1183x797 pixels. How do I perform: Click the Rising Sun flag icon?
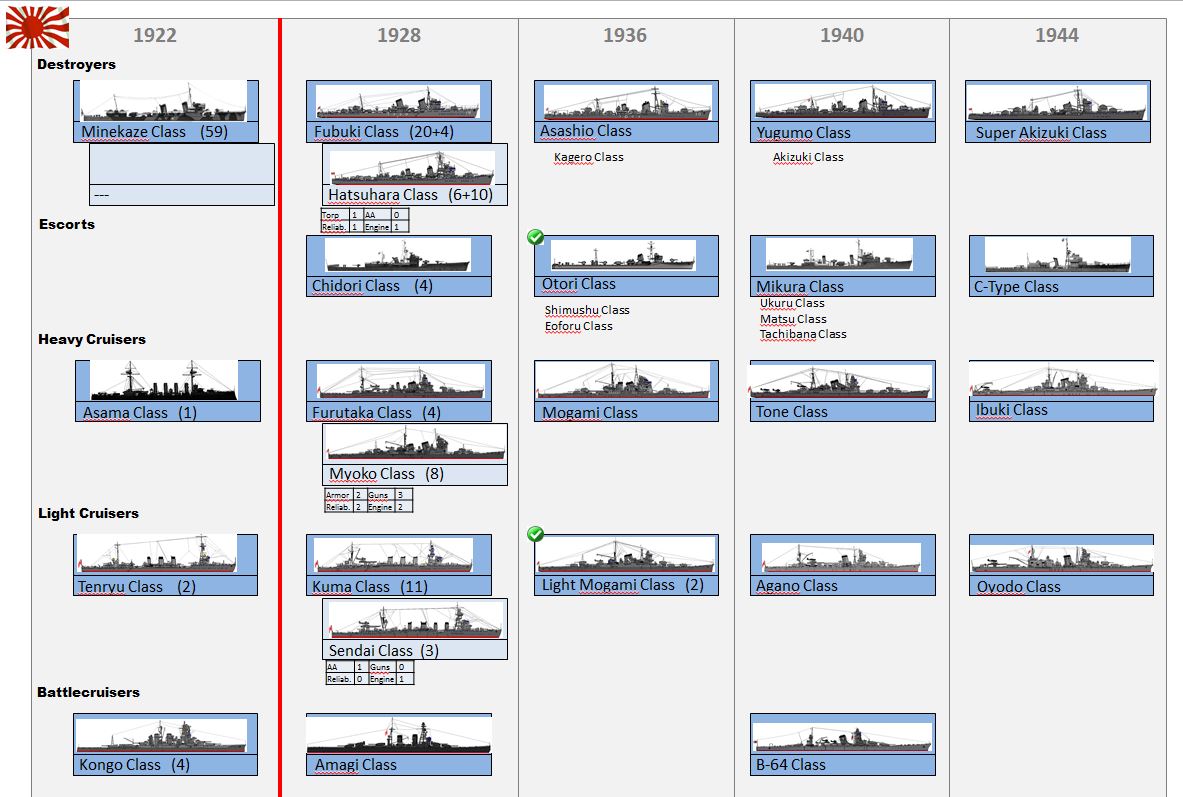click(x=37, y=27)
